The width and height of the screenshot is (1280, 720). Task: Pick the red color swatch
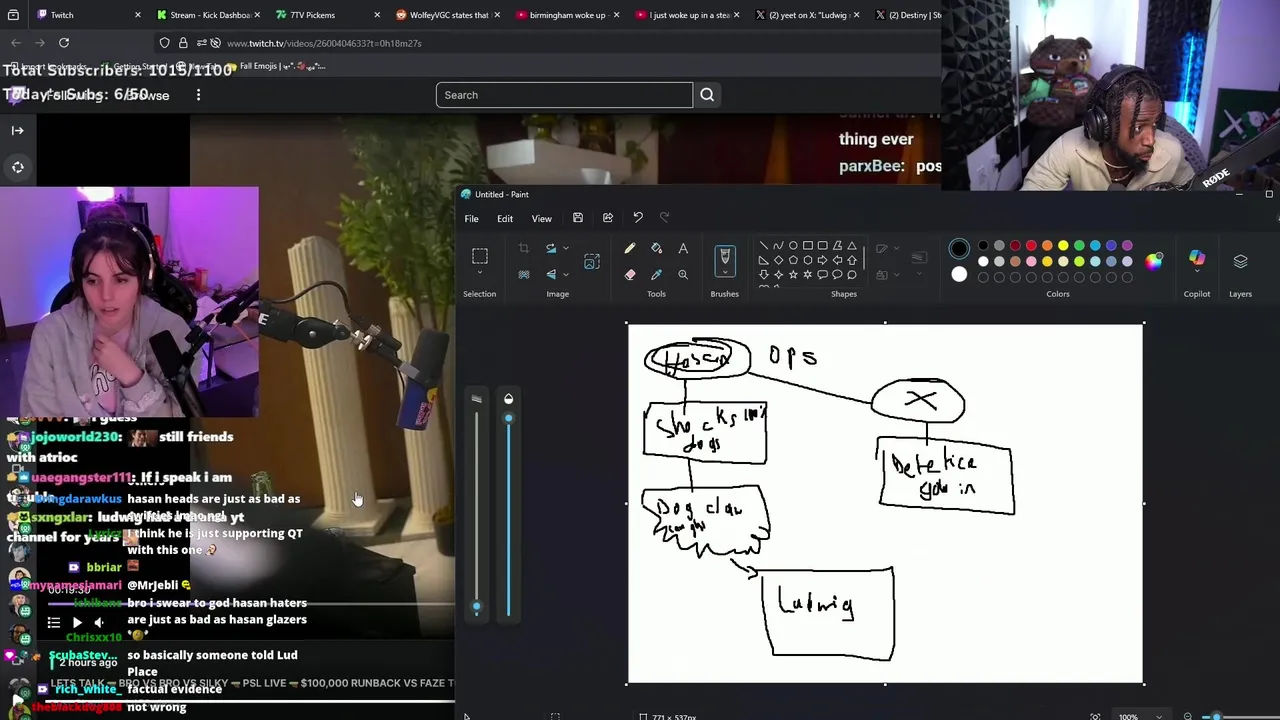click(1031, 245)
